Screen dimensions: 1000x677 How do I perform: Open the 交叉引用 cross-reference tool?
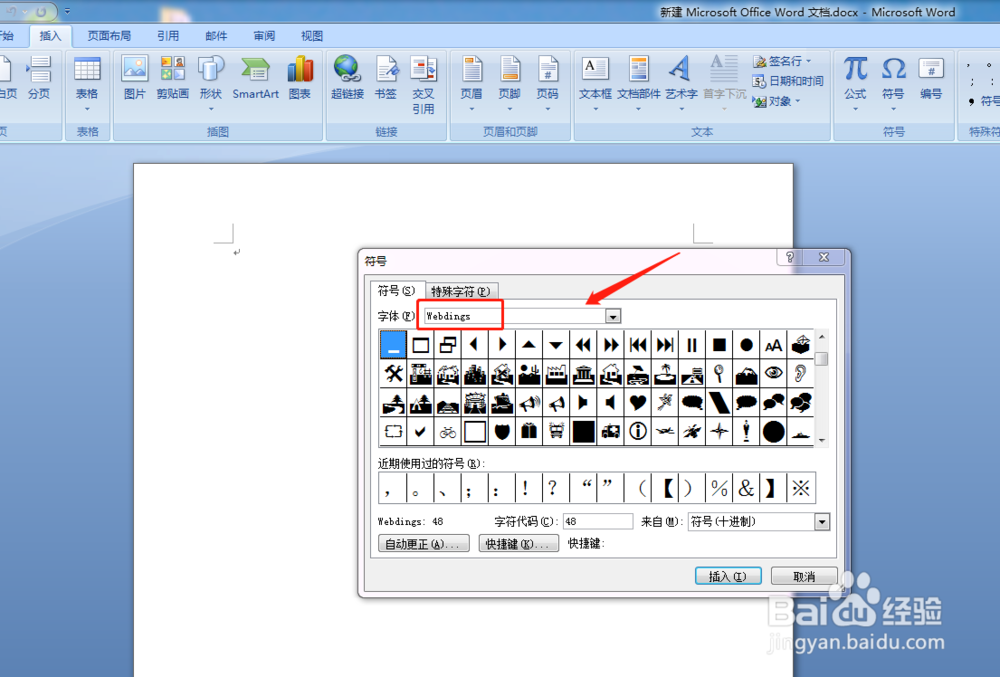(x=423, y=85)
